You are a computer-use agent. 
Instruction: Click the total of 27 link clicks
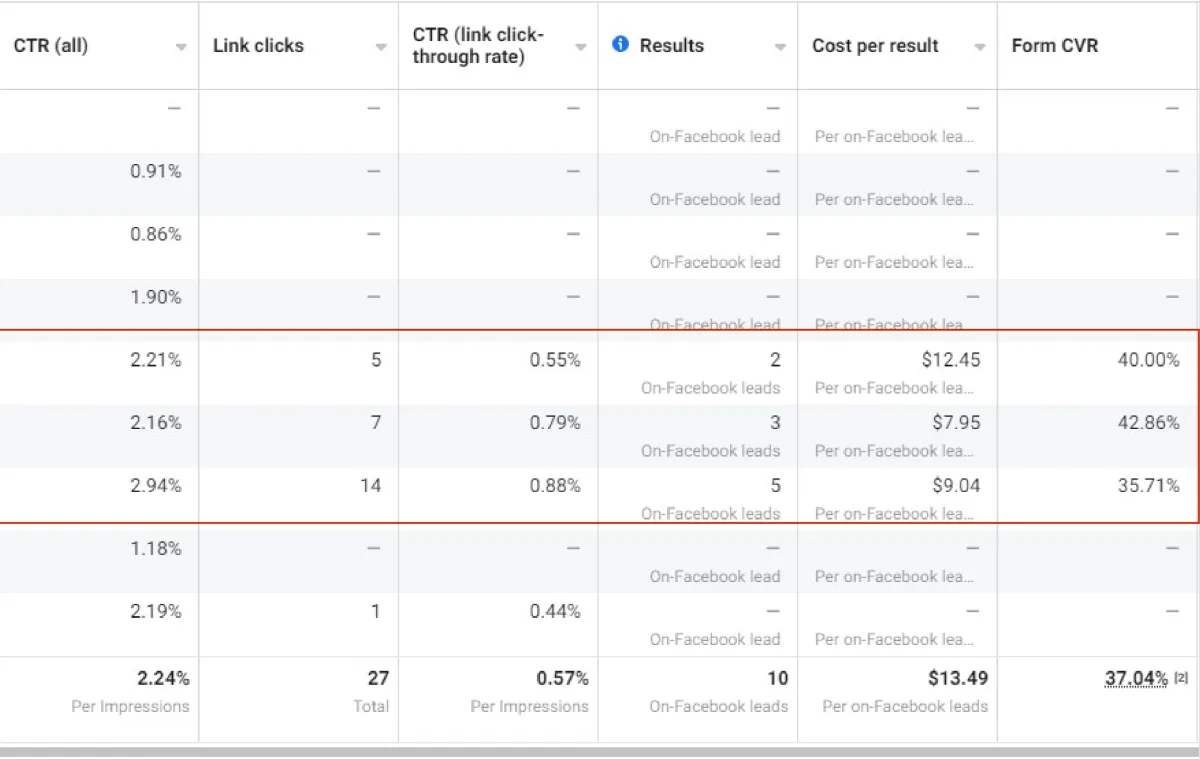pos(378,678)
